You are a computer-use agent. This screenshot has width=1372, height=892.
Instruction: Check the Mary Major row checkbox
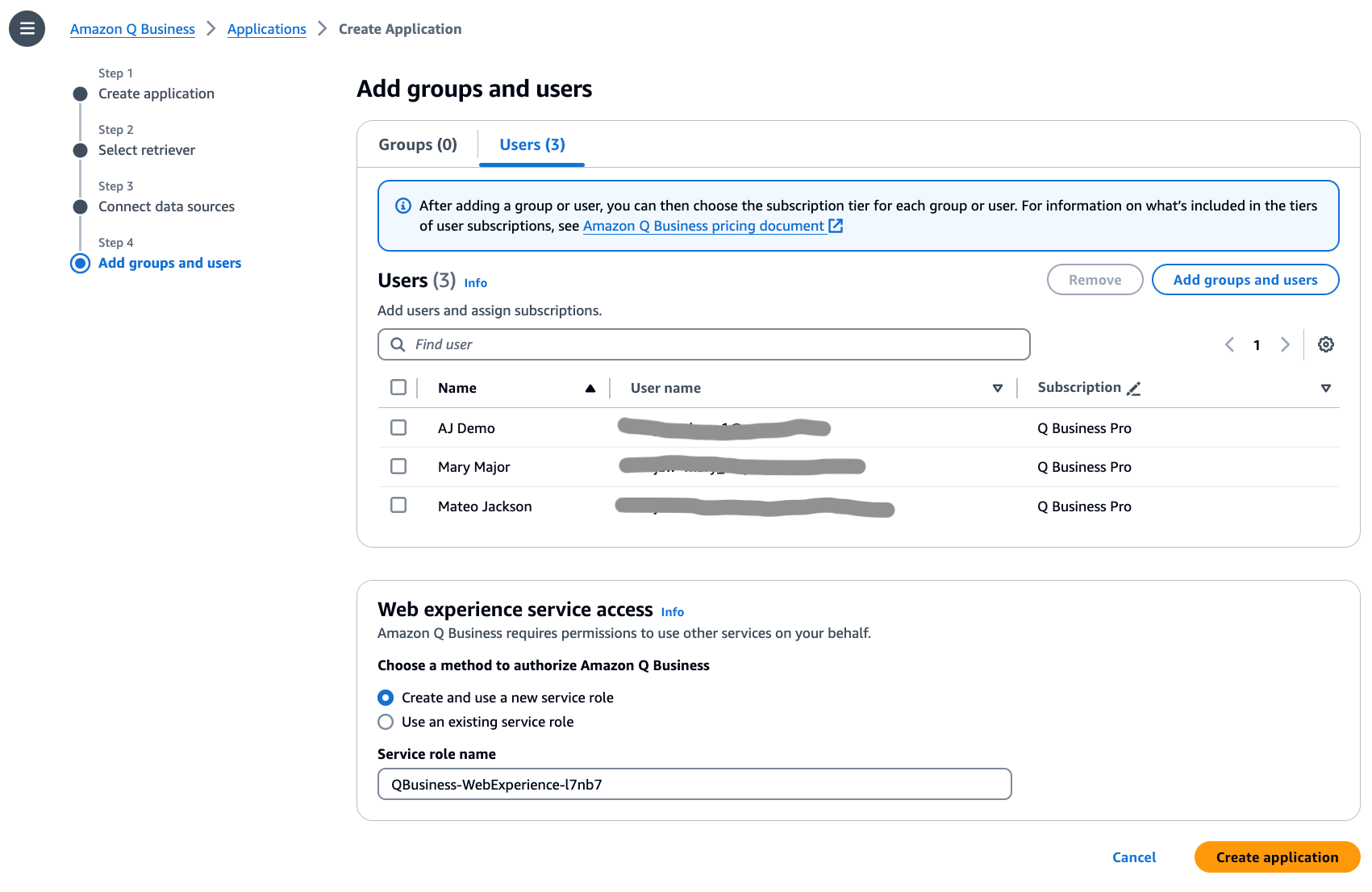[398, 466]
